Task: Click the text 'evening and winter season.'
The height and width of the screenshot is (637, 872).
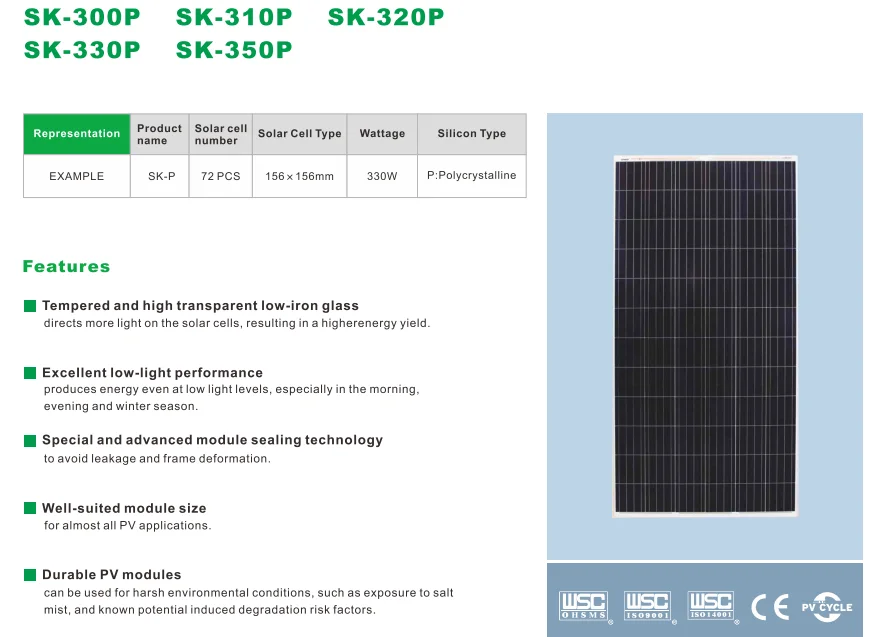Action: [121, 407]
